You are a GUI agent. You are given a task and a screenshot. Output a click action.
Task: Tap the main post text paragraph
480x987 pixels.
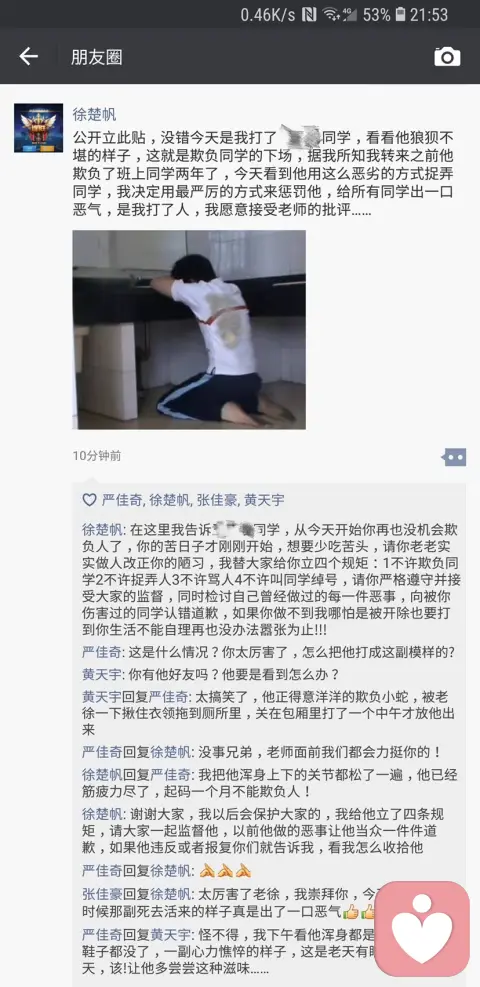tap(264, 174)
